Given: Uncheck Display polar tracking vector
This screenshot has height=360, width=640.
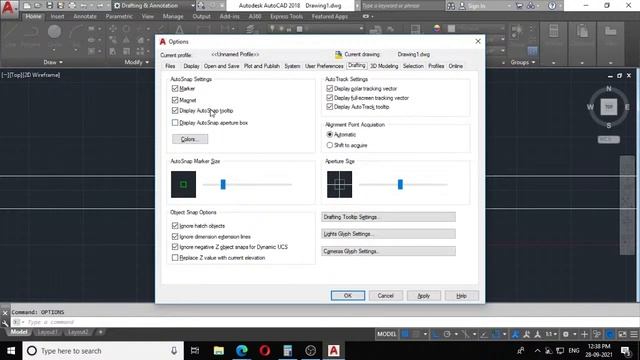Looking at the screenshot, I should (330, 88).
